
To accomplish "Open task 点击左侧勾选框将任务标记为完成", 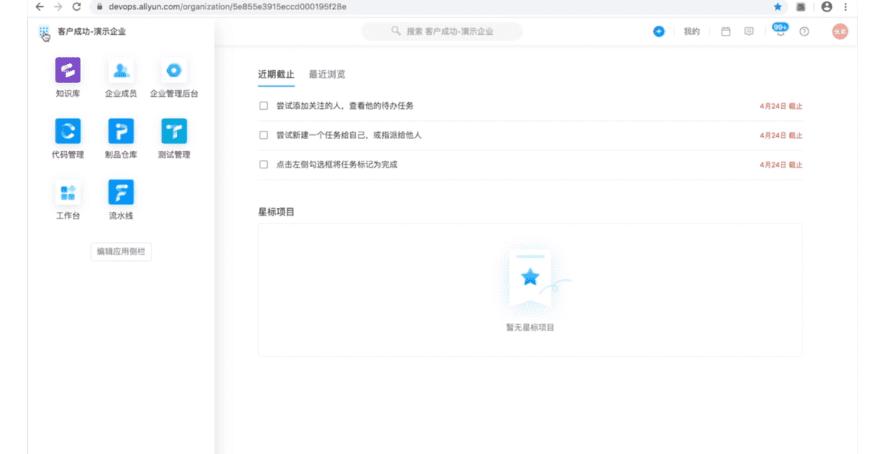I will click(x=336, y=164).
